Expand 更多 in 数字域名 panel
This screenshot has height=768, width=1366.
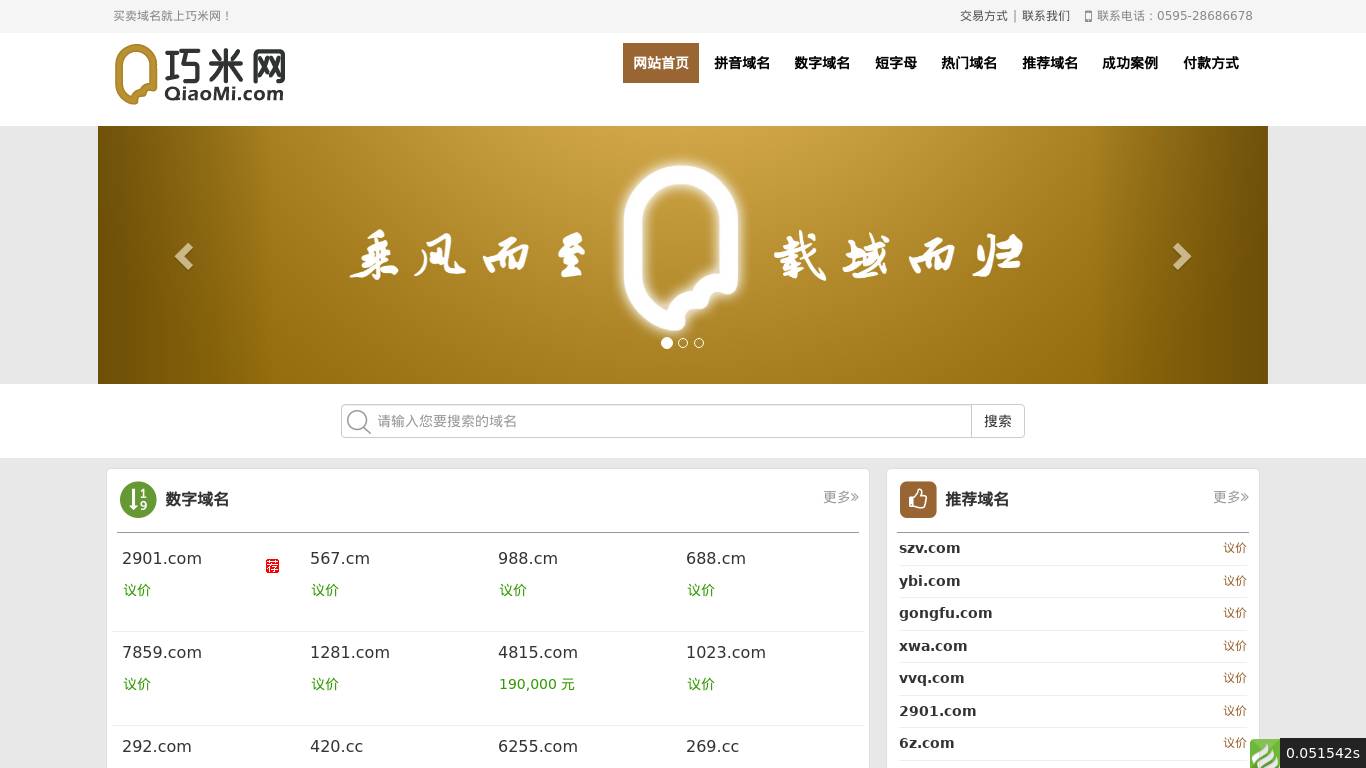[841, 497]
